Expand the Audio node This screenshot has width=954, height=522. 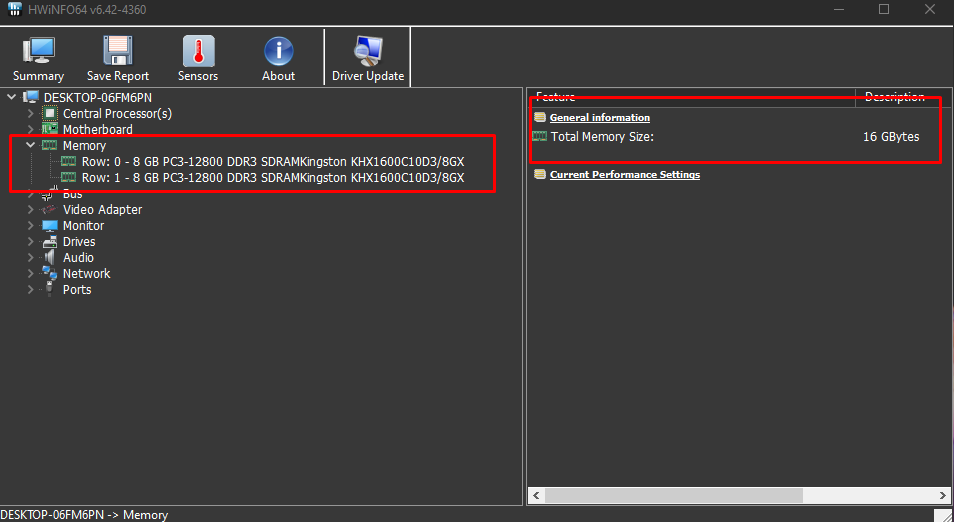click(x=30, y=257)
